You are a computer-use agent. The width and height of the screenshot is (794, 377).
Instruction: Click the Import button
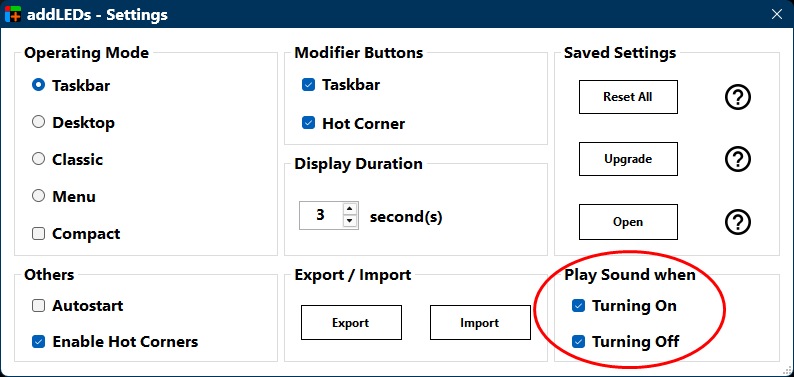click(x=480, y=322)
